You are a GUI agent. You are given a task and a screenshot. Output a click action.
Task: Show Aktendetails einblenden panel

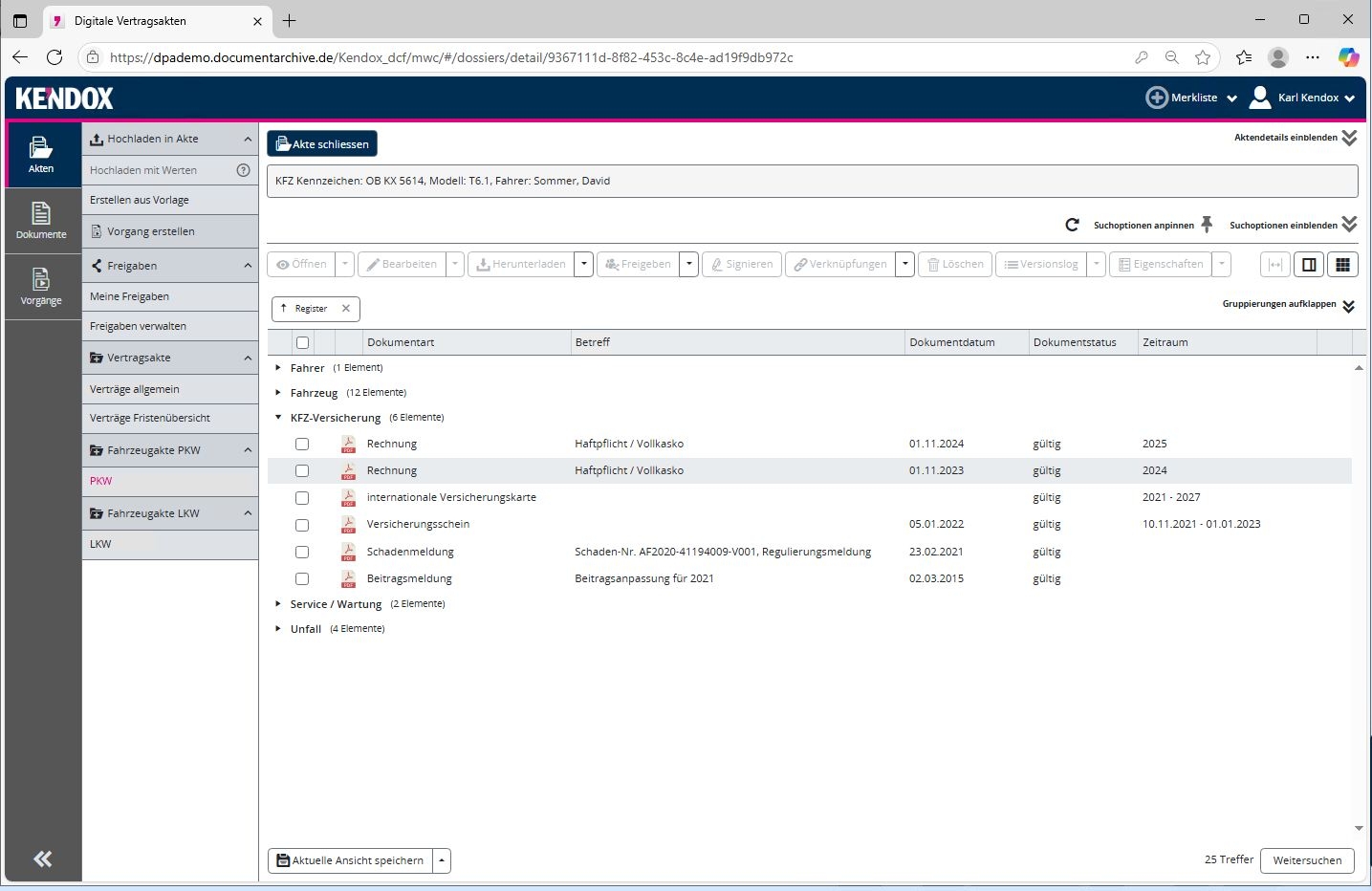(1296, 138)
